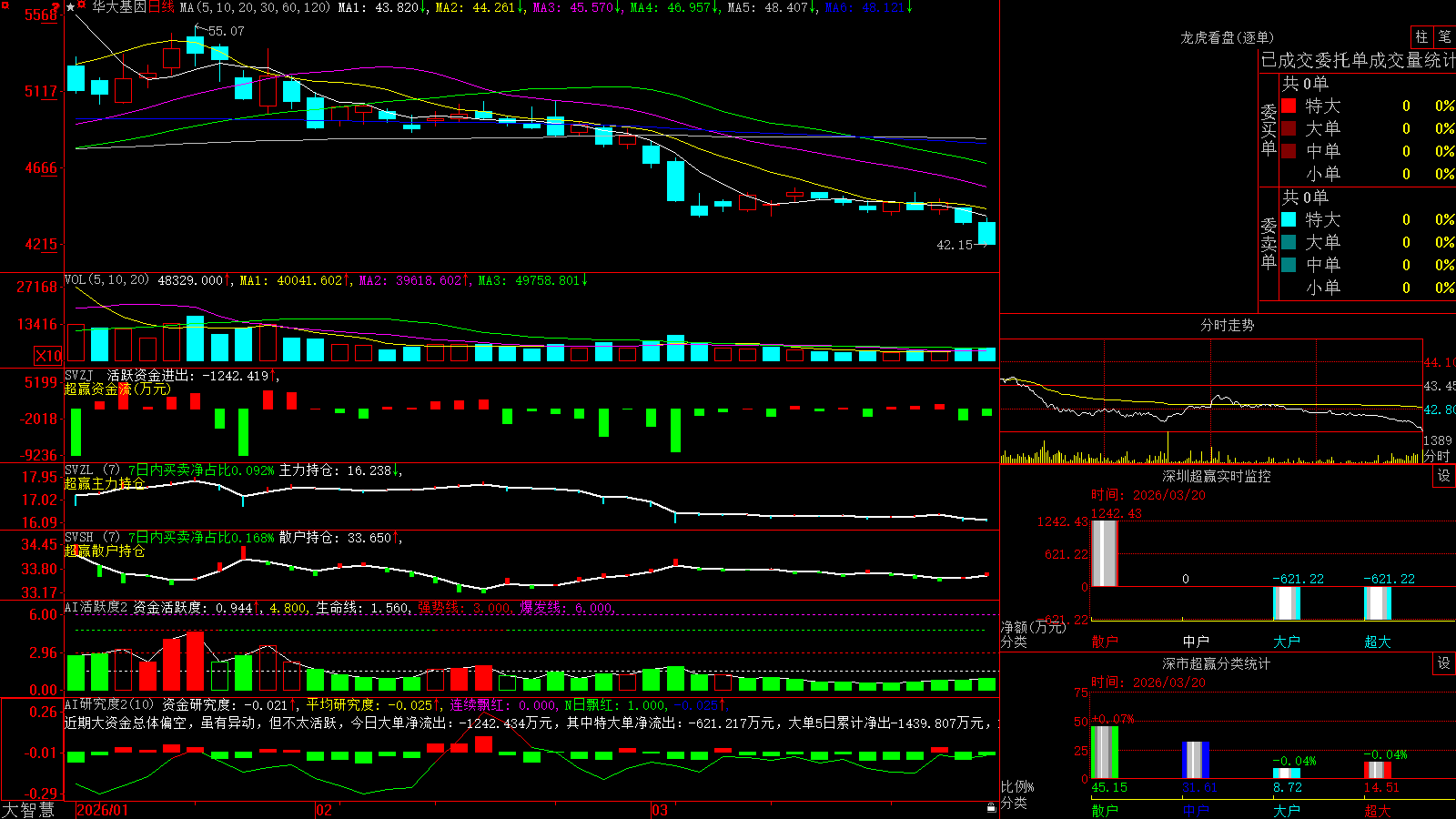Image resolution: width=1456 pixels, height=819 pixels.
Task: Click the VOL(5,10,20) indicator label
Action: (x=106, y=280)
